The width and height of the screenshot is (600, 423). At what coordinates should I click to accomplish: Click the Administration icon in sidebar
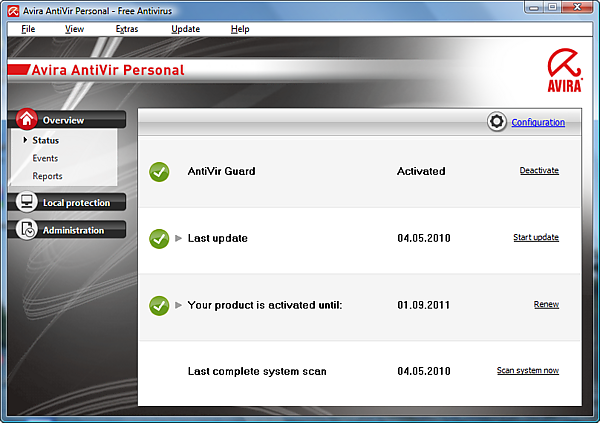coord(27,230)
